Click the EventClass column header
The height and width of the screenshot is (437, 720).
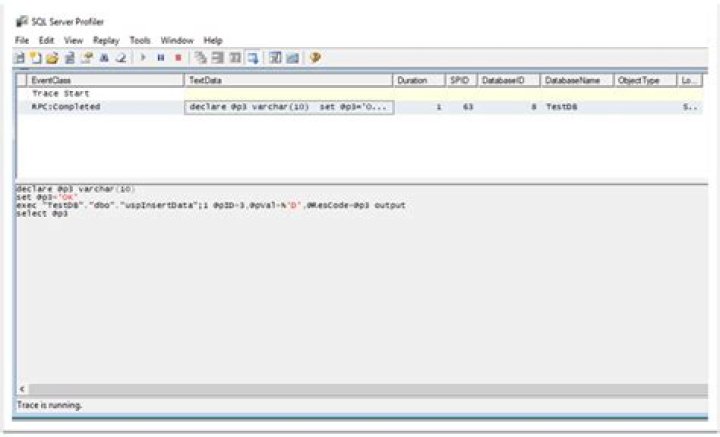(105, 80)
